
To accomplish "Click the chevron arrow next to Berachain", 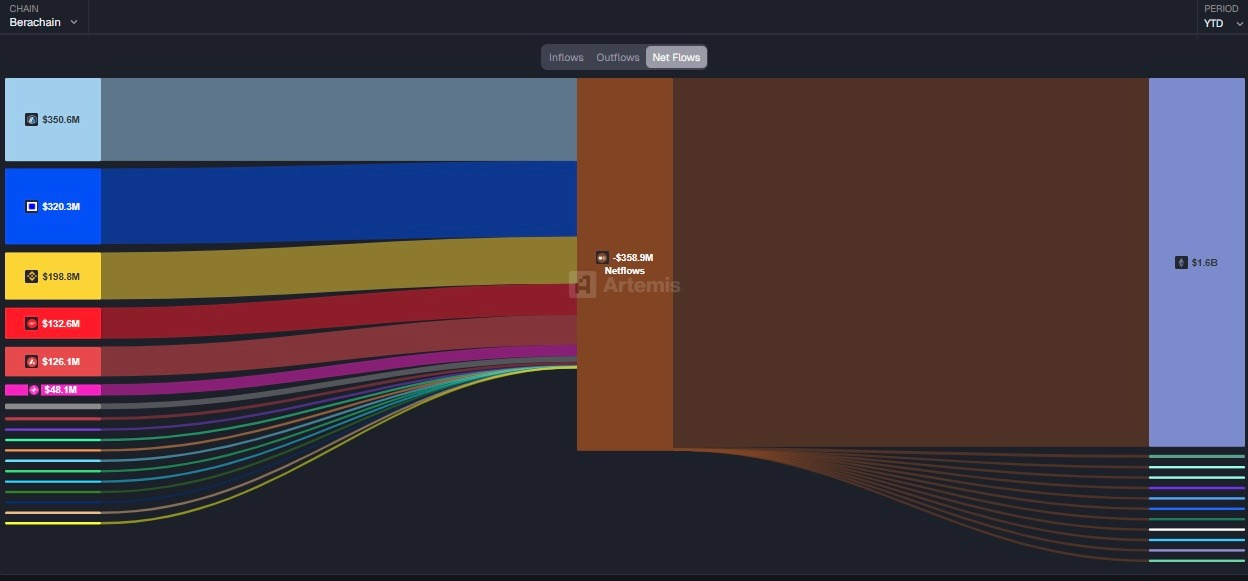I will [74, 23].
